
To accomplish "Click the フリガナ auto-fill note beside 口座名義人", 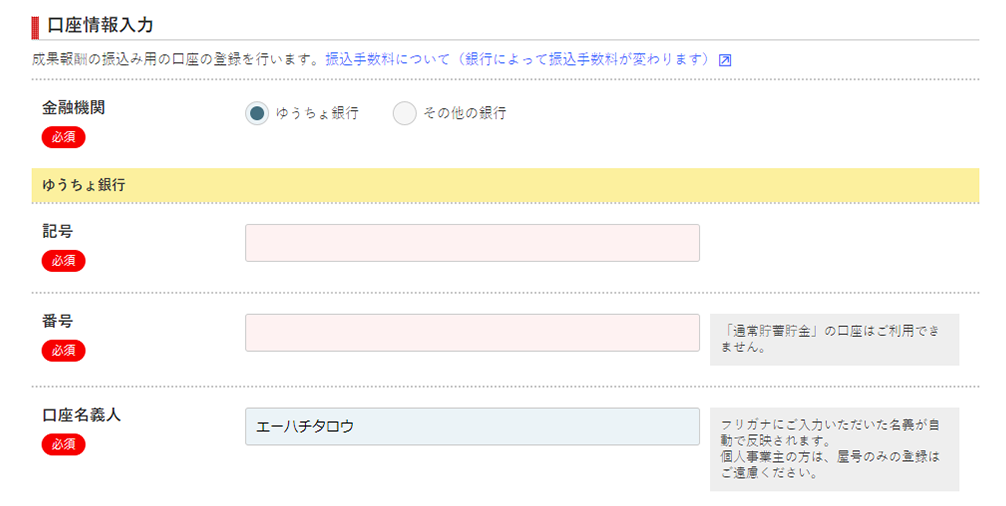I will pyautogui.click(x=834, y=450).
